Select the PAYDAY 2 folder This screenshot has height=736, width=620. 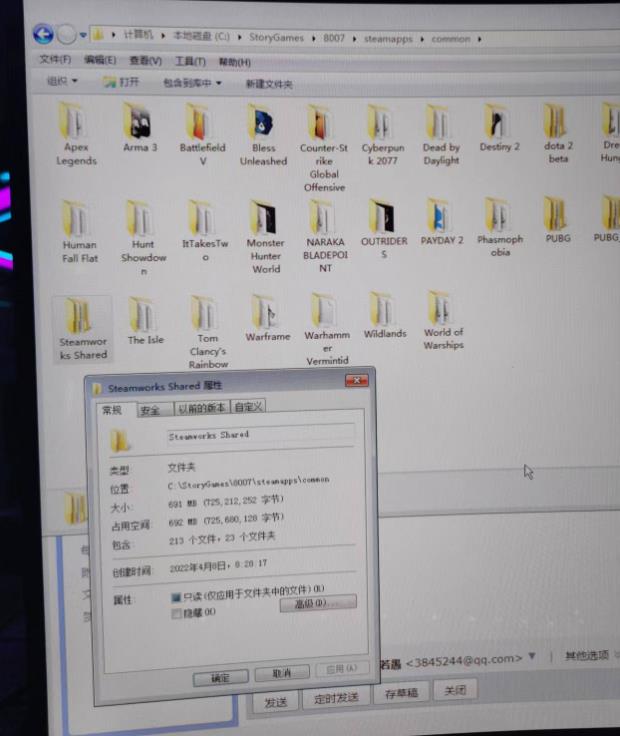point(441,222)
